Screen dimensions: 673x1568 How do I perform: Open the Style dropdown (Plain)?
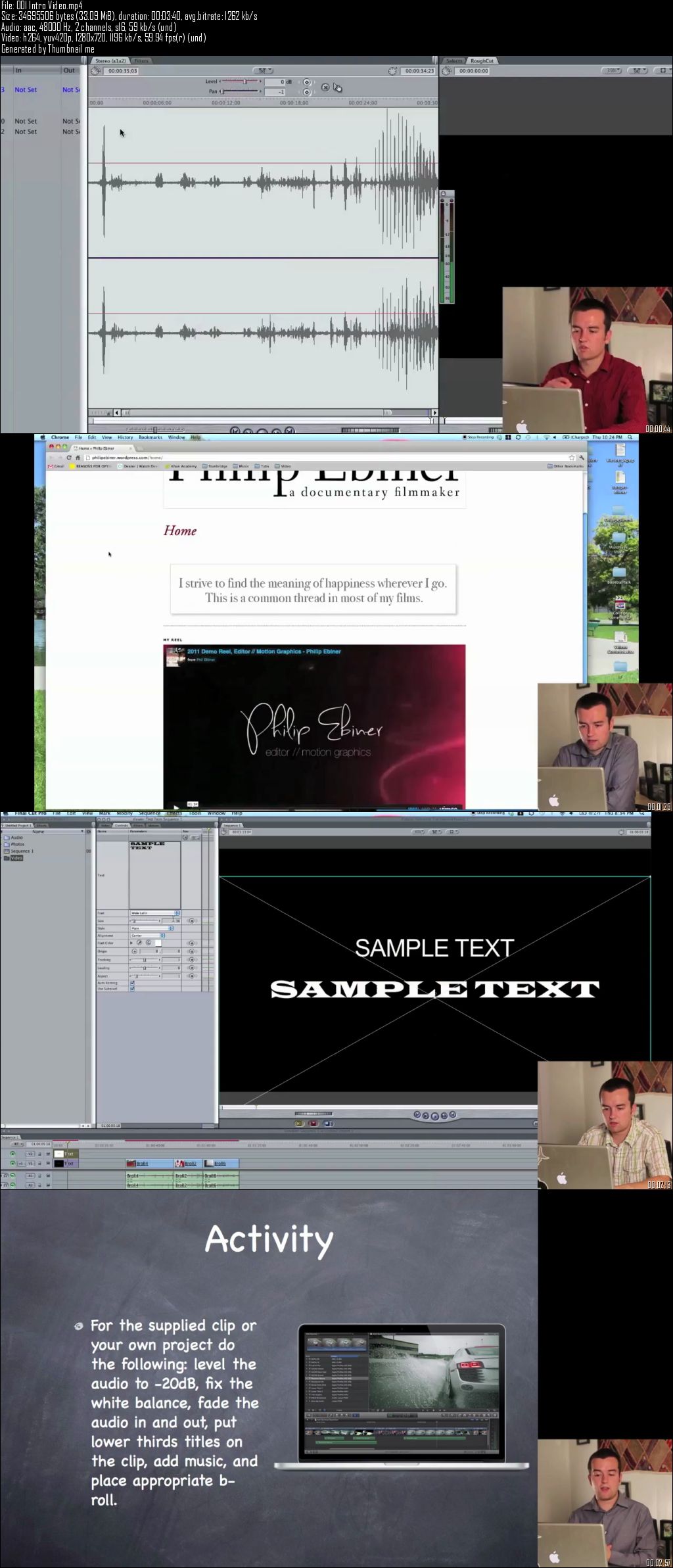pos(152,928)
